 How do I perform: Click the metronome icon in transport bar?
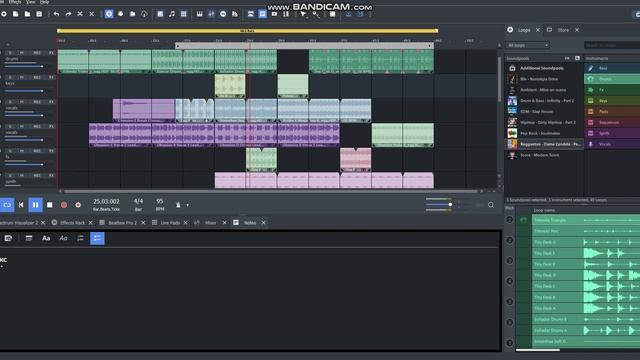point(178,205)
